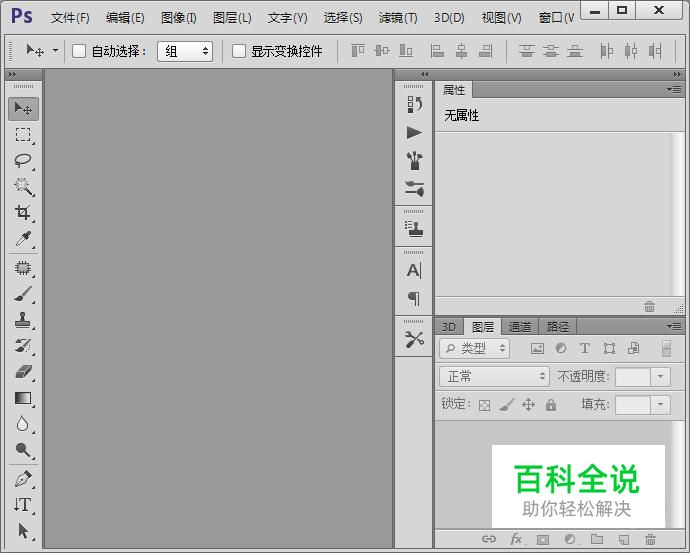Open the 编辑(E) menu
690x553 pixels.
point(125,18)
